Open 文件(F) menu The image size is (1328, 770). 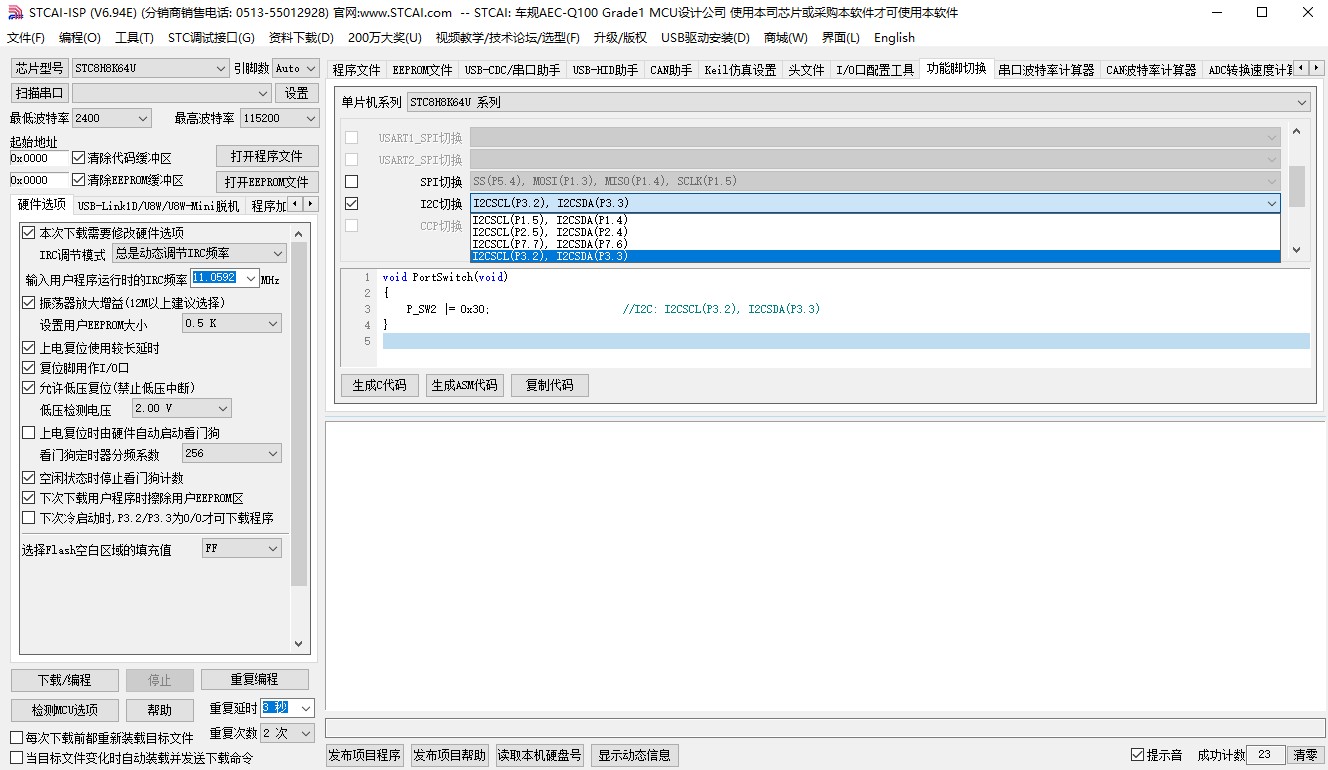click(x=26, y=38)
